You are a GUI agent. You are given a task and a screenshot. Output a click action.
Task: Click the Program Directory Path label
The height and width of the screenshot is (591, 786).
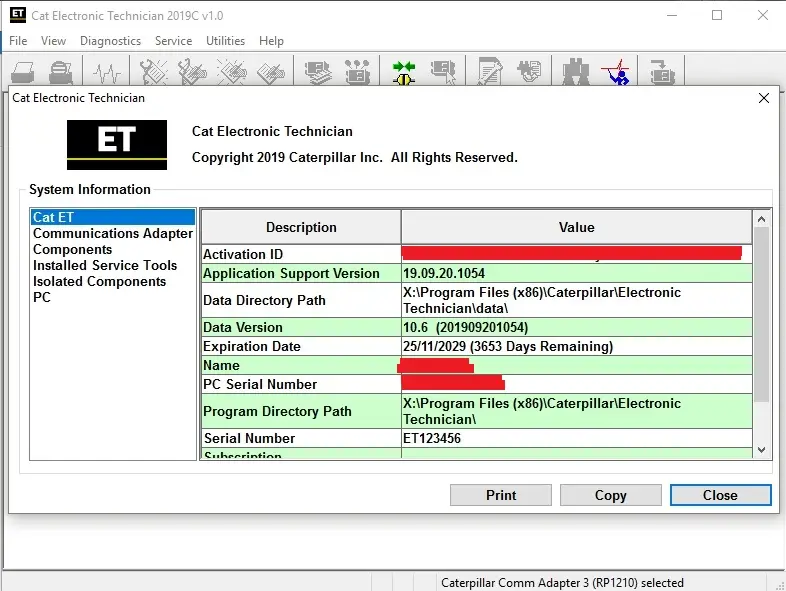point(277,411)
